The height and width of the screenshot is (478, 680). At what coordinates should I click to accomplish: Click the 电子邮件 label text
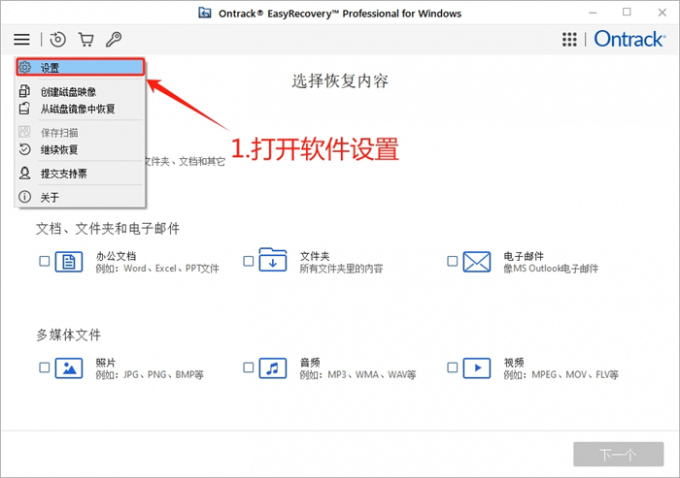click(523, 256)
